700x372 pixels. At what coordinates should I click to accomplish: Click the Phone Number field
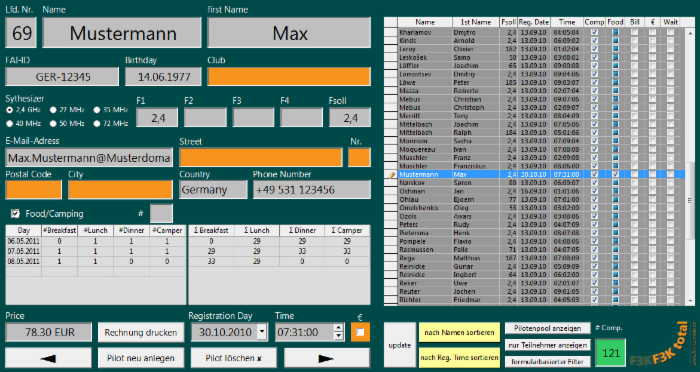click(x=312, y=189)
